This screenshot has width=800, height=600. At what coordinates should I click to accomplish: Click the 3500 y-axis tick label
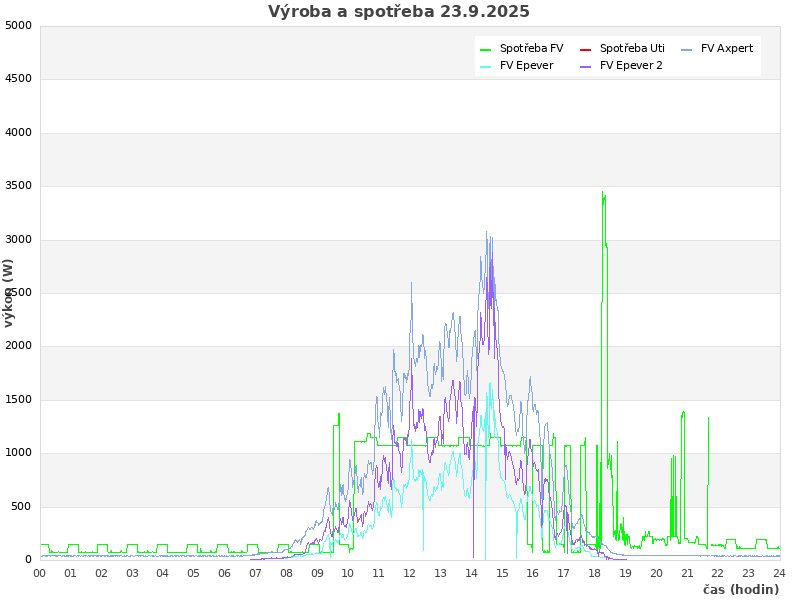(18, 186)
